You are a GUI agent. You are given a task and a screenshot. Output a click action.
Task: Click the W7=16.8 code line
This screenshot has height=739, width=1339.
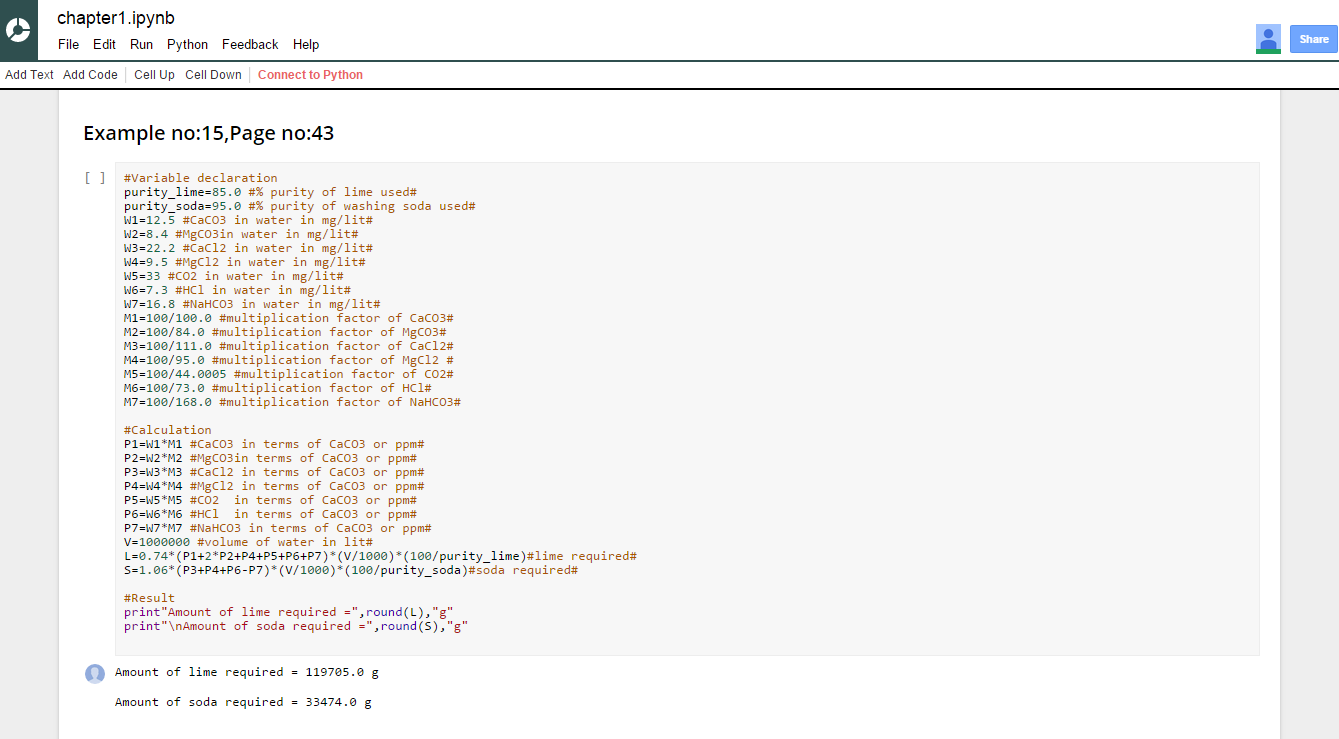[x=252, y=304]
